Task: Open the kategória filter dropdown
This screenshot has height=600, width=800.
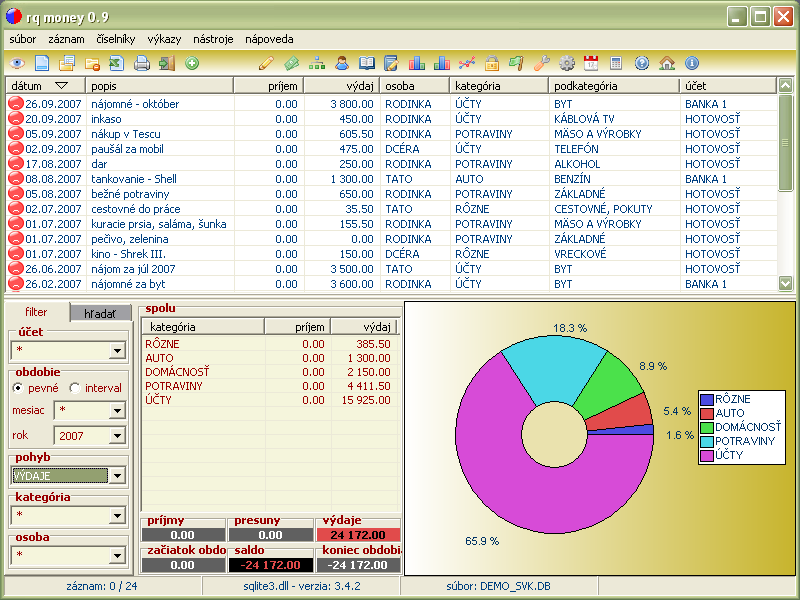Action: pos(117,516)
